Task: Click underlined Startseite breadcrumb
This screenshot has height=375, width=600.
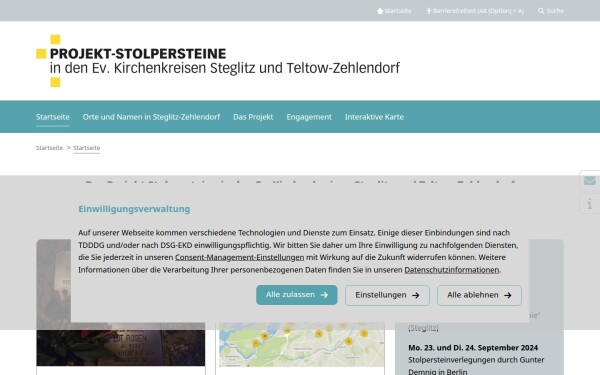Action: click(86, 148)
